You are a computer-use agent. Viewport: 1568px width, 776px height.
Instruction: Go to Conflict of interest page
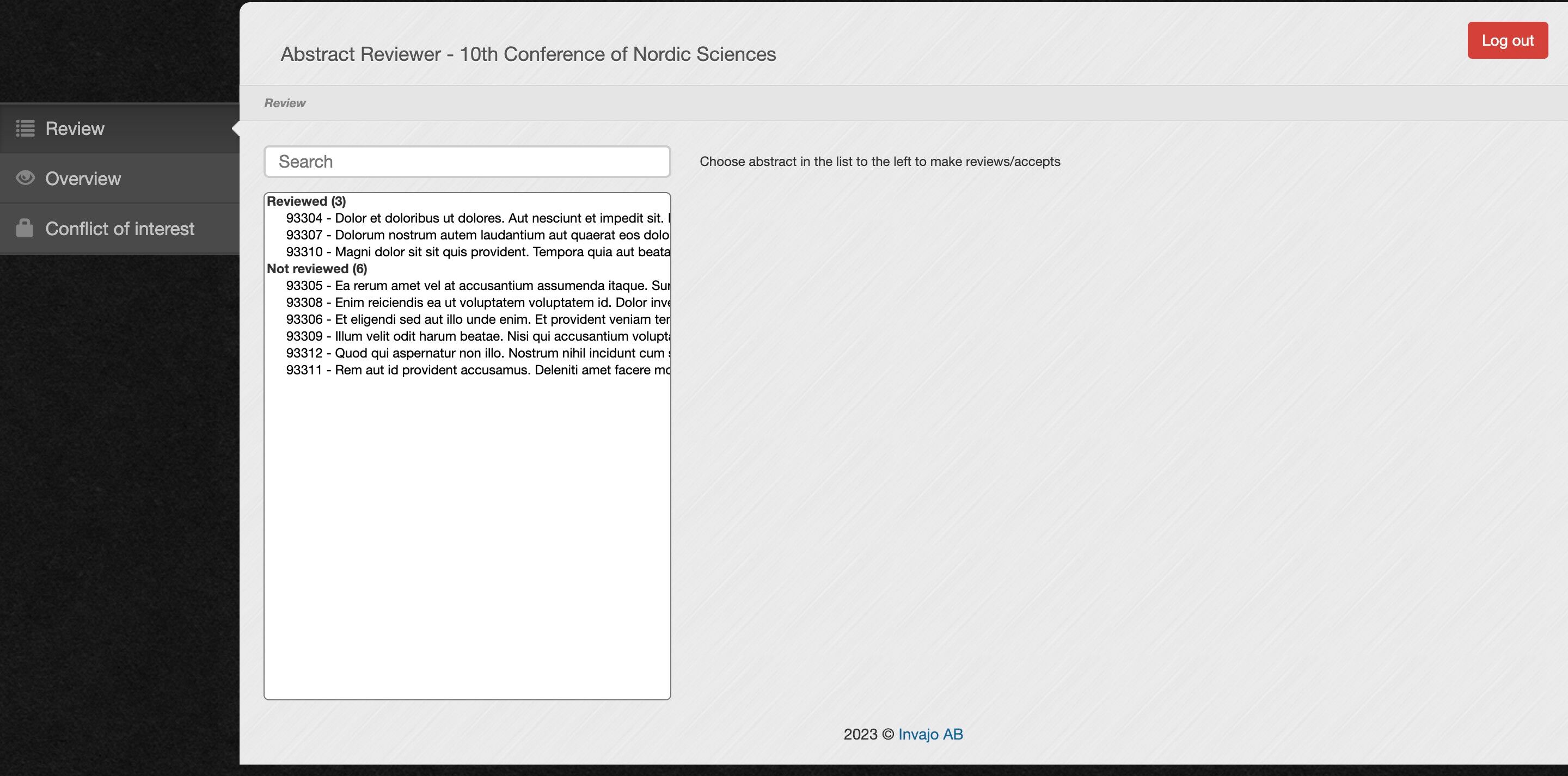coord(120,228)
